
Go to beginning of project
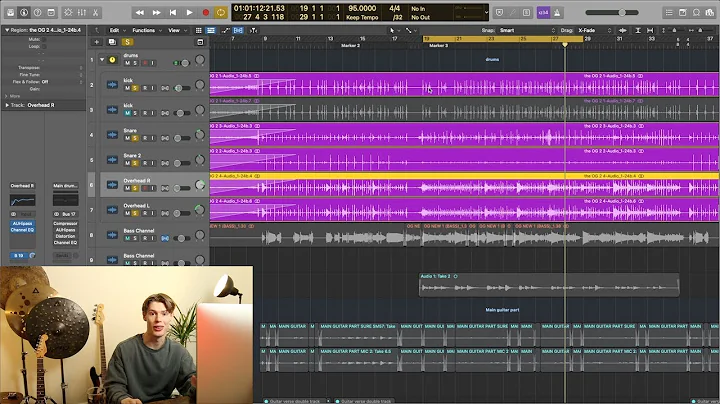pos(173,12)
